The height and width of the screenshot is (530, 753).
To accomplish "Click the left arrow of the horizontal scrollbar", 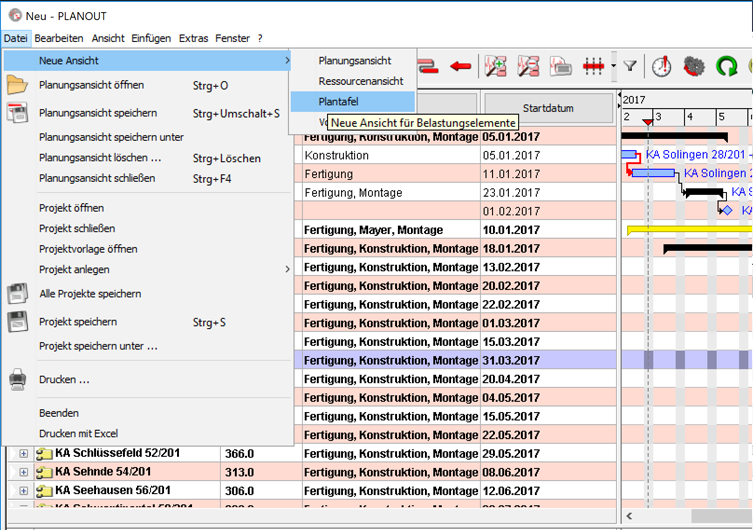I will 629,516.
